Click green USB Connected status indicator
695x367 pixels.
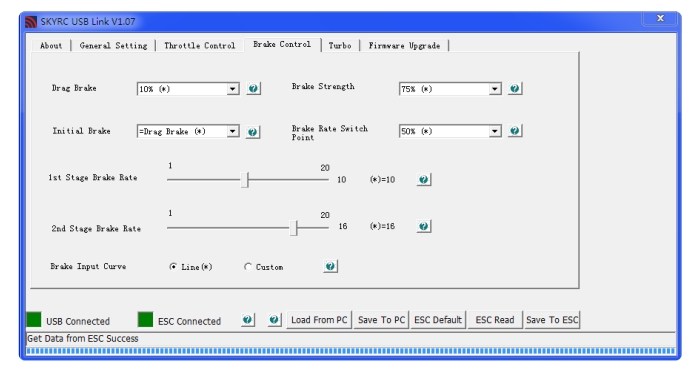tap(34, 319)
